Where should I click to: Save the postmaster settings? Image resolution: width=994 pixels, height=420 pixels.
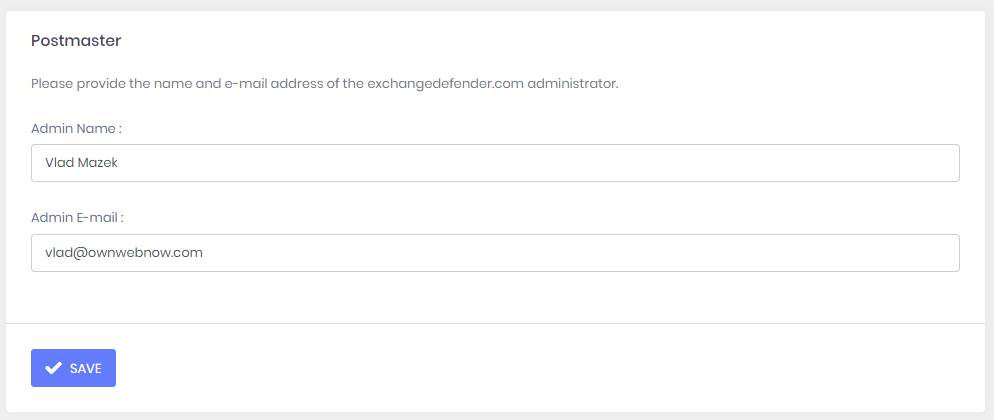pyautogui.click(x=73, y=368)
